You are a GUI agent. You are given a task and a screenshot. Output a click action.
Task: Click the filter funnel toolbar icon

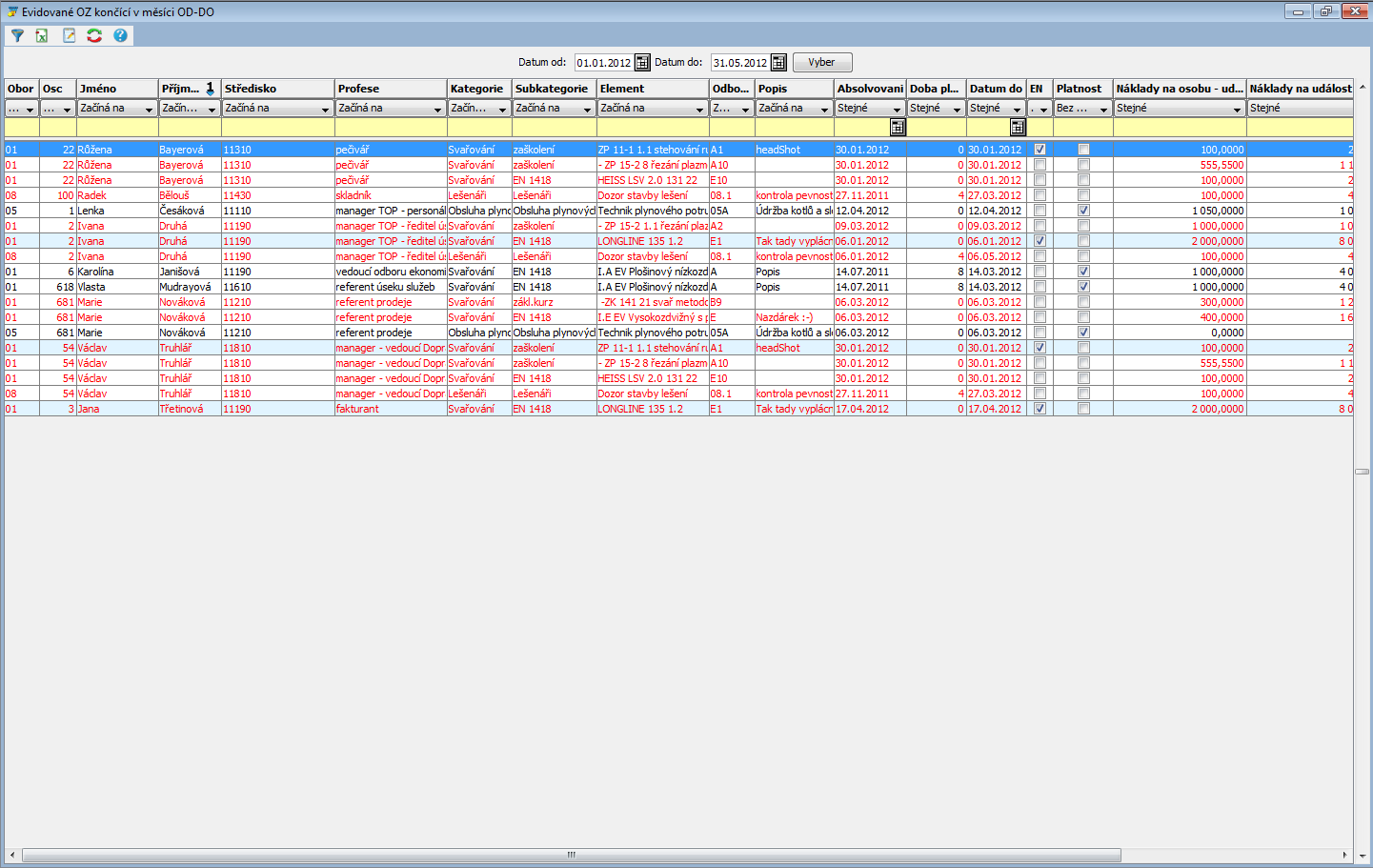click(17, 35)
